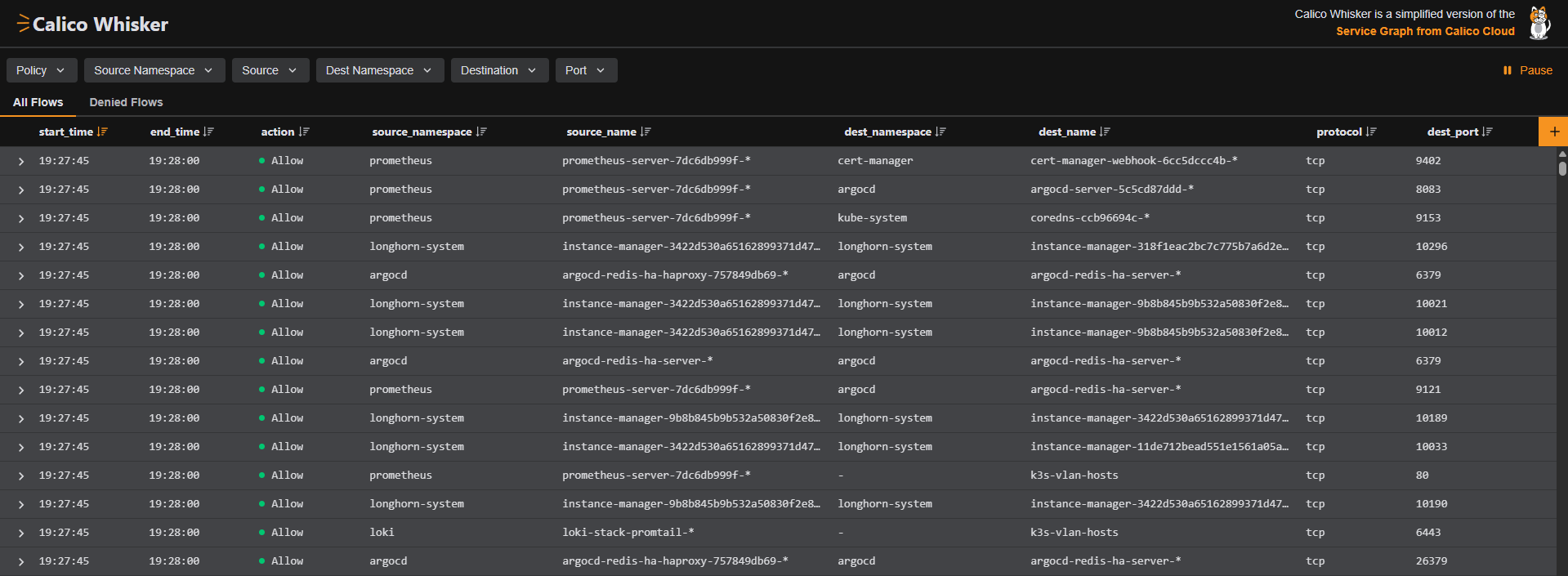Open the Source Namespace filter dropdown
The height and width of the screenshot is (576, 1568).
[x=154, y=70]
